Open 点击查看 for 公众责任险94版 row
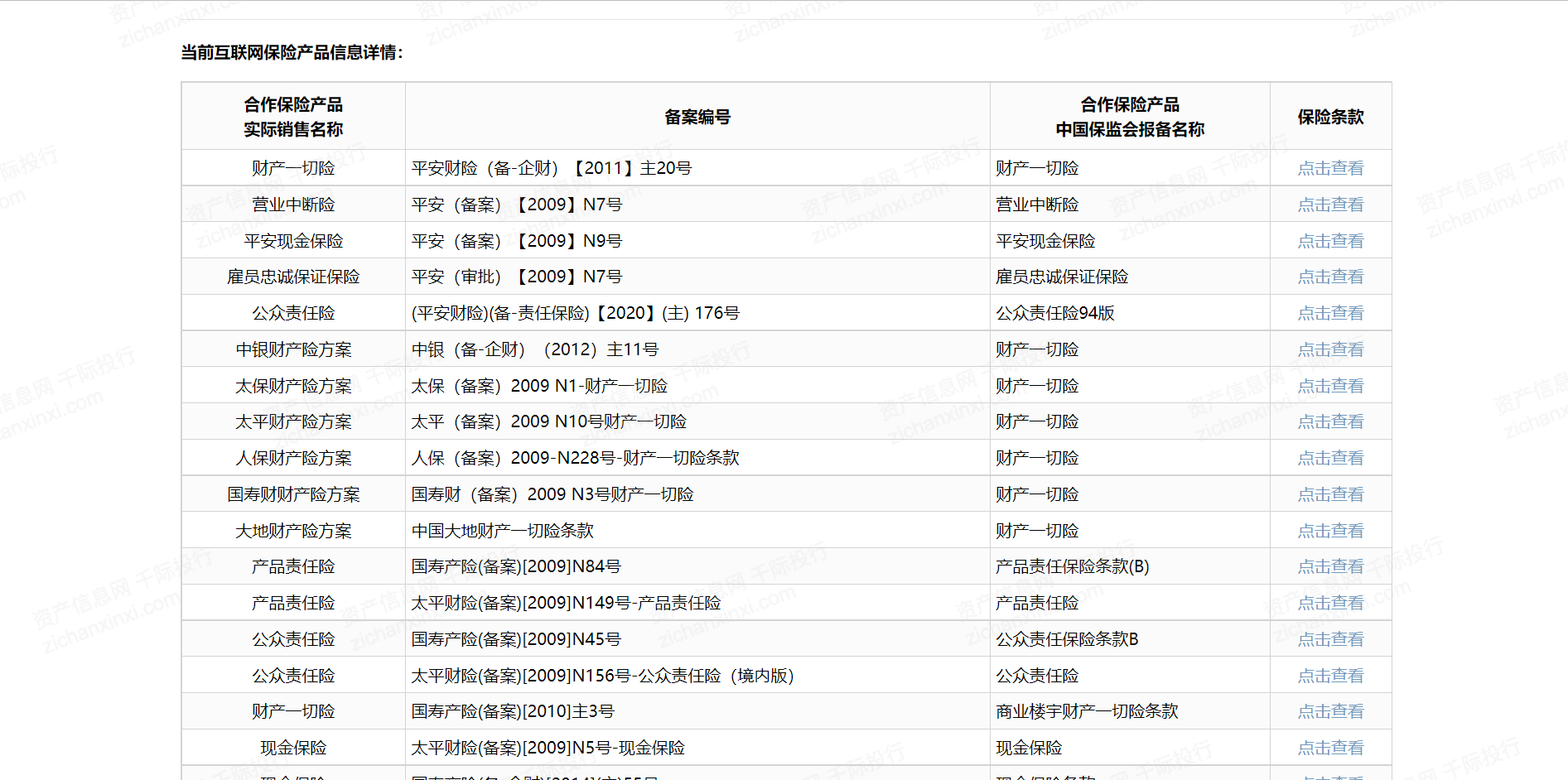Screen dimensions: 1568x780 [1330, 313]
